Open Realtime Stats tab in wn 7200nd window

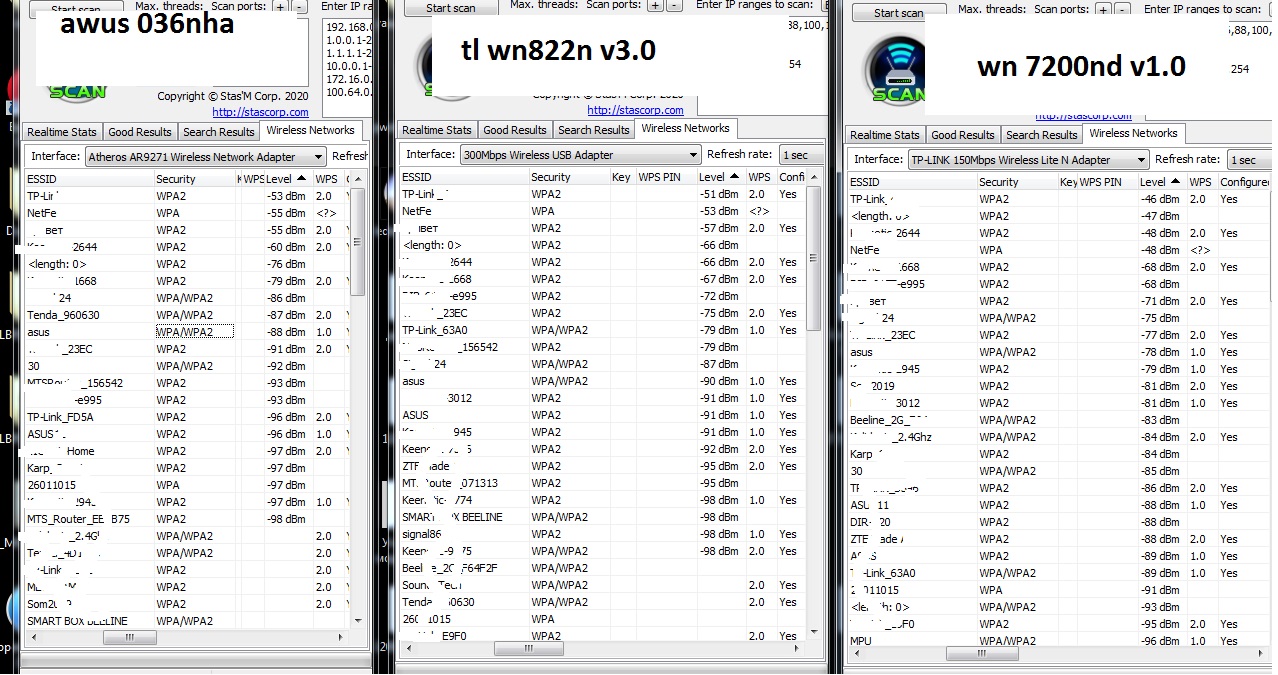[x=885, y=135]
